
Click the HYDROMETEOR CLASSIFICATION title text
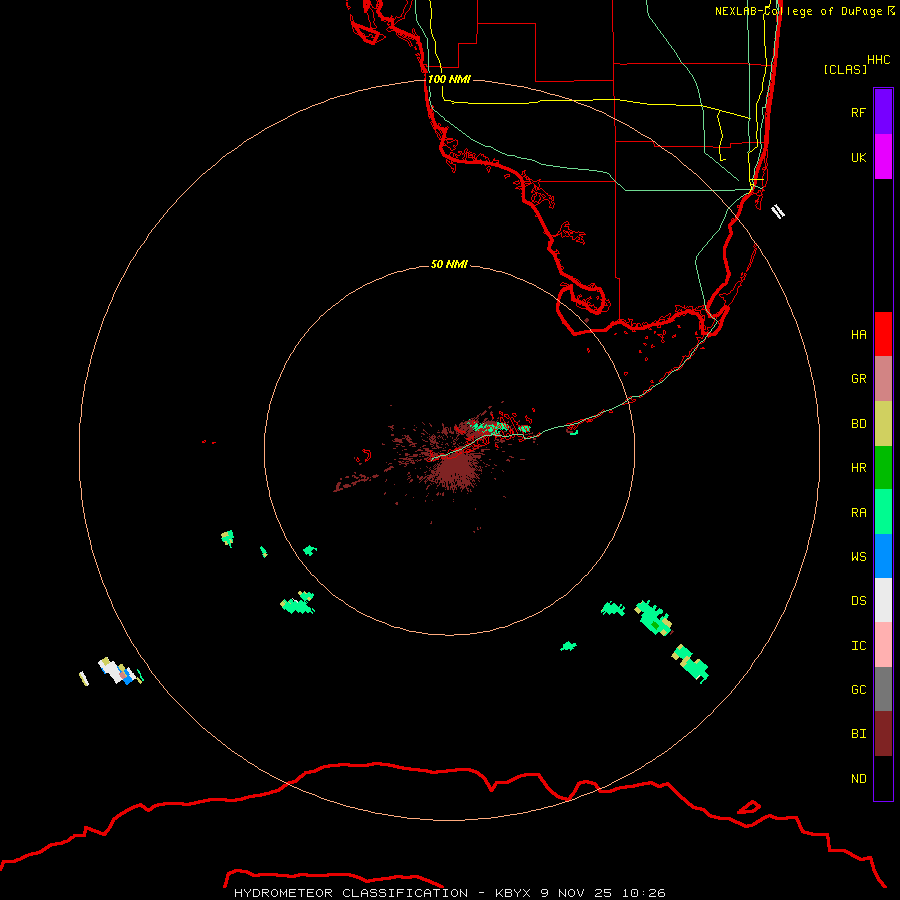tap(351, 893)
